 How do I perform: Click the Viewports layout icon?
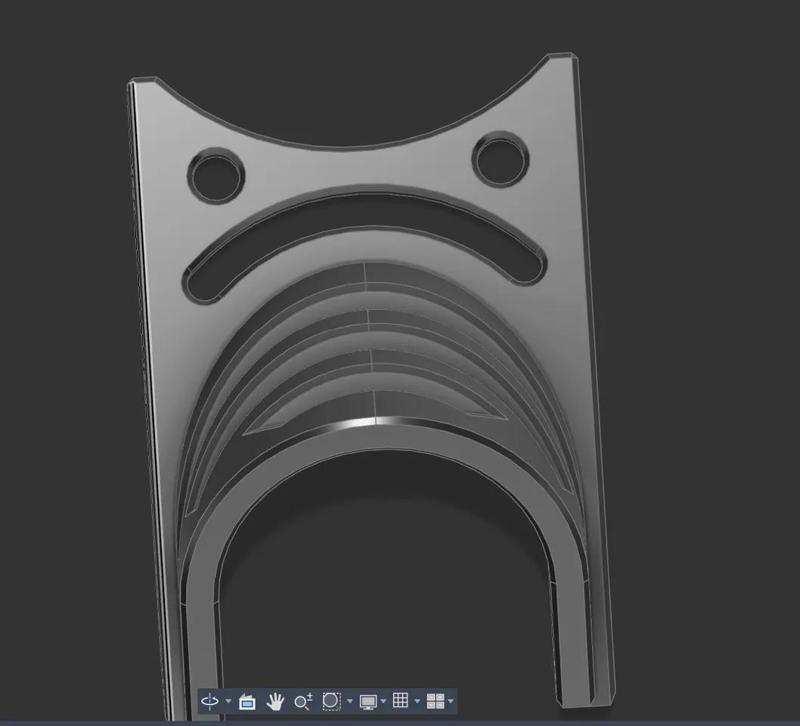(435, 701)
